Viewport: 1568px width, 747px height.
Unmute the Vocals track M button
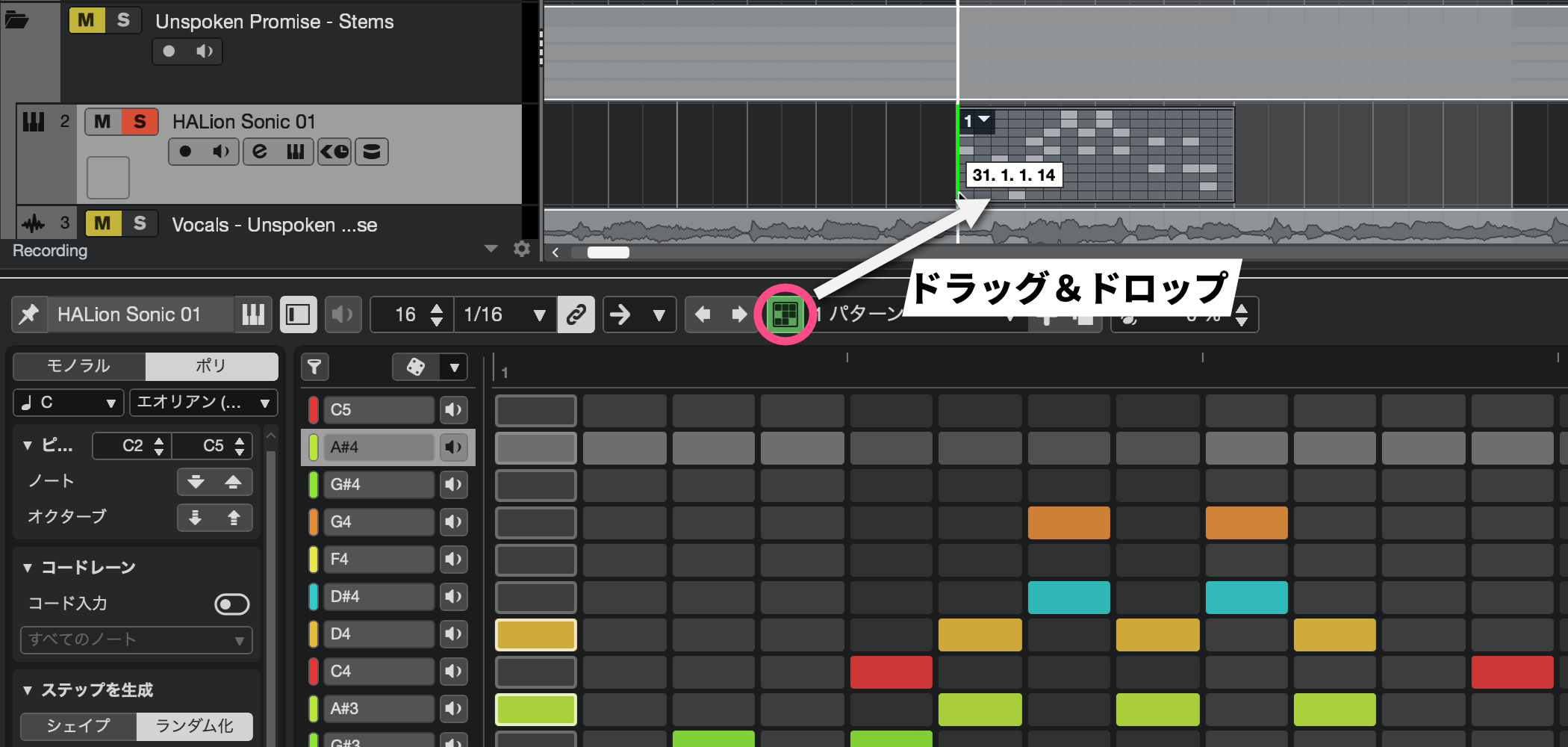pos(103,223)
